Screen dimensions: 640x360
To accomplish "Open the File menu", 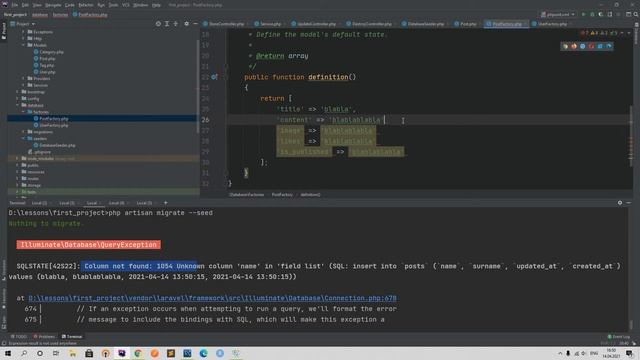I will (x=15, y=5).
